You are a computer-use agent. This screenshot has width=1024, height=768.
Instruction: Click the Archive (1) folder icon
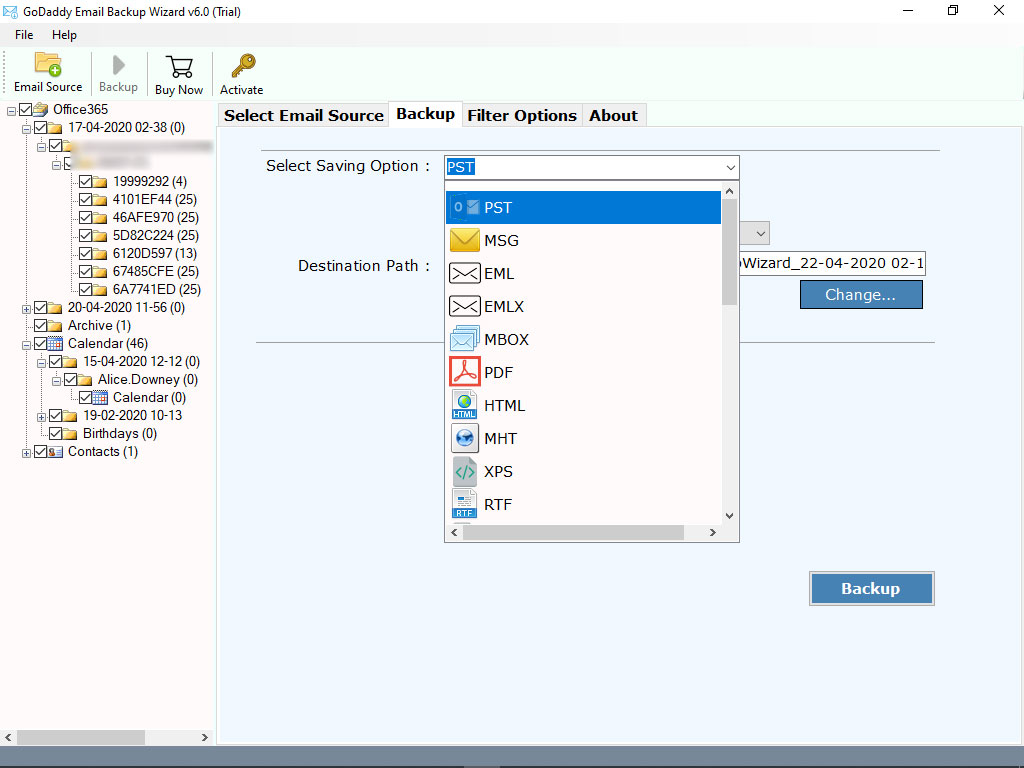tap(55, 325)
